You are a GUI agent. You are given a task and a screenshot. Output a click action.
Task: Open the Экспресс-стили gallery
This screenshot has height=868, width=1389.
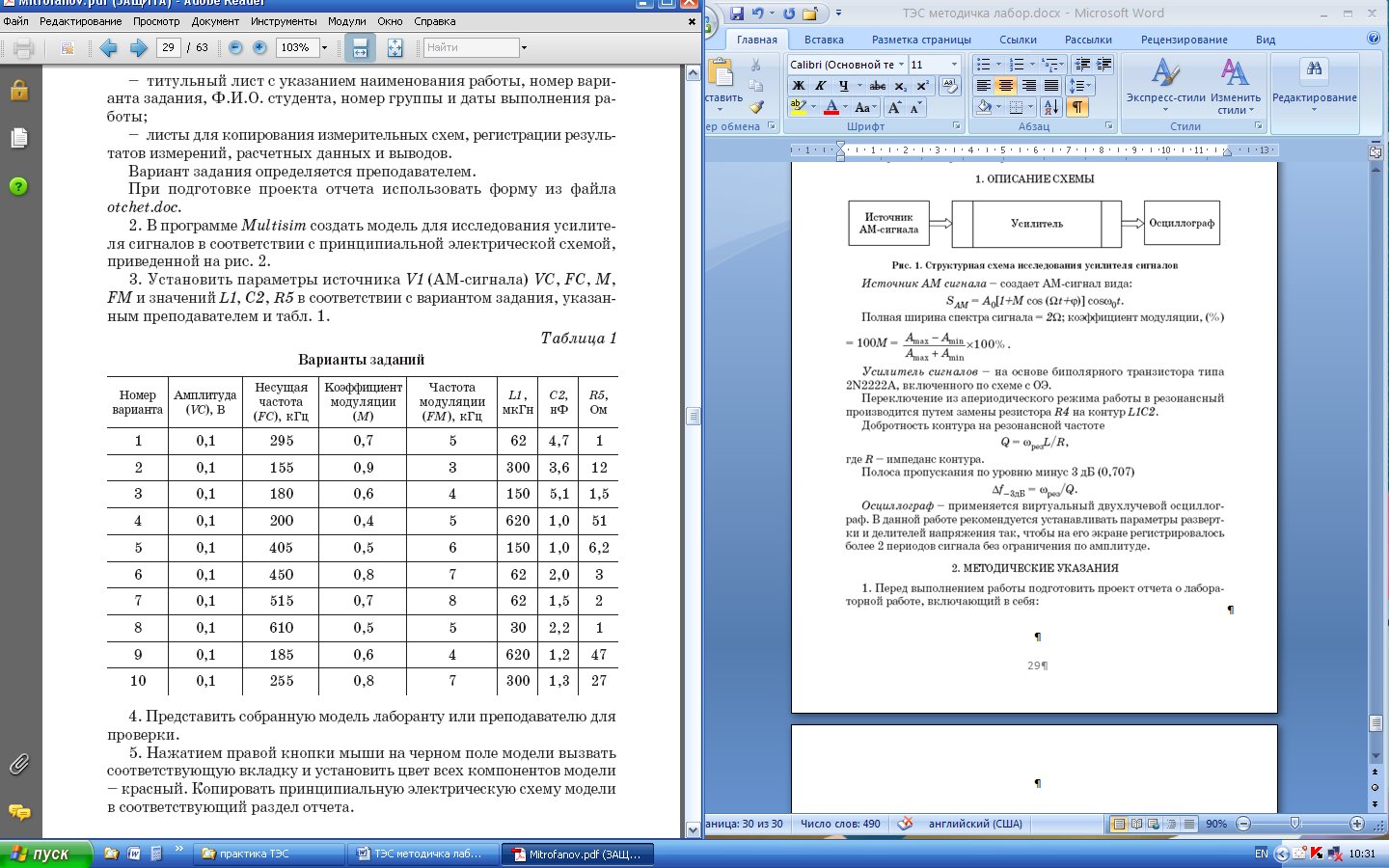(x=1166, y=85)
